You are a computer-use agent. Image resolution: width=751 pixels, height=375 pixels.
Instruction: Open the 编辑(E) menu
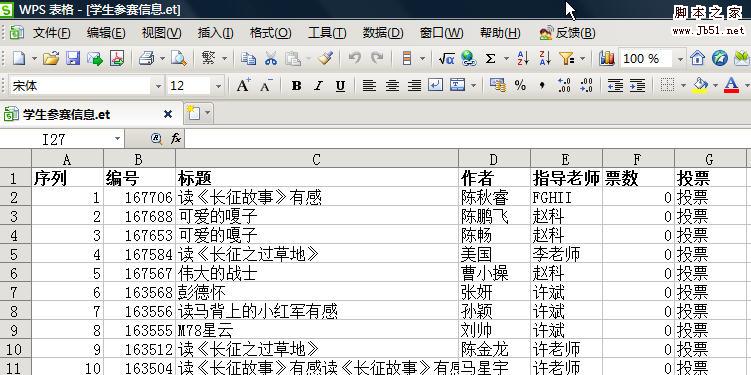point(106,33)
